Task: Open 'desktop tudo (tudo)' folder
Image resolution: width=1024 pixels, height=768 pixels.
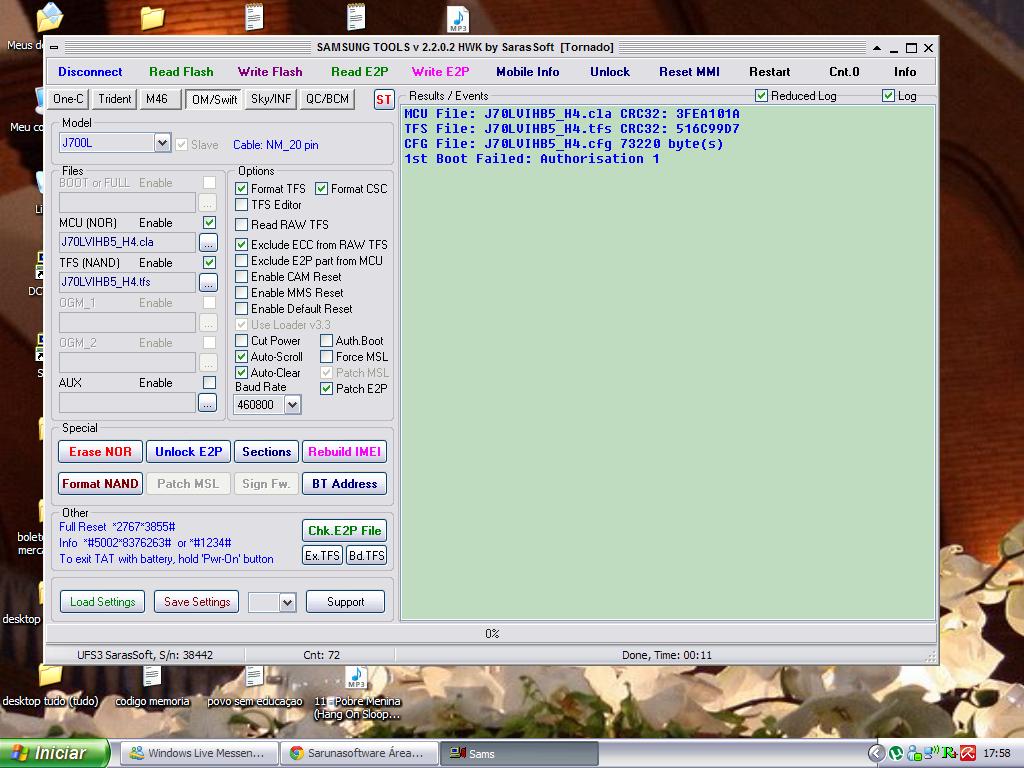Action: coord(50,688)
